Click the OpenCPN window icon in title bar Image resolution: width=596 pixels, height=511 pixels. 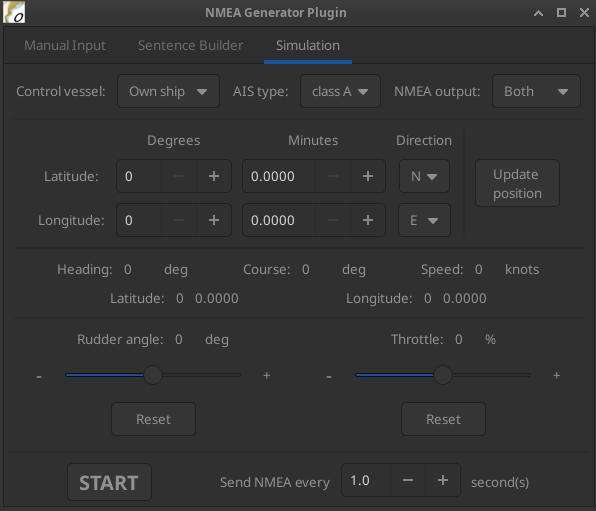point(14,12)
